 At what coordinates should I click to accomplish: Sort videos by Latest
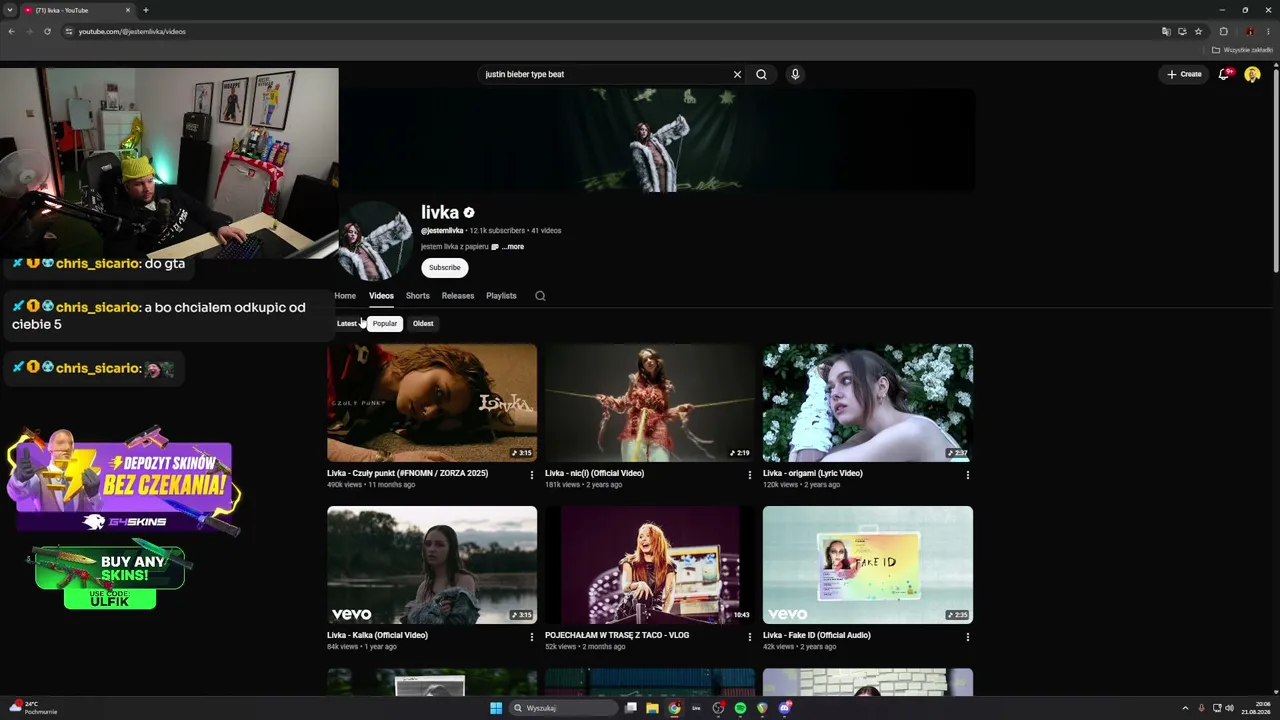347,324
